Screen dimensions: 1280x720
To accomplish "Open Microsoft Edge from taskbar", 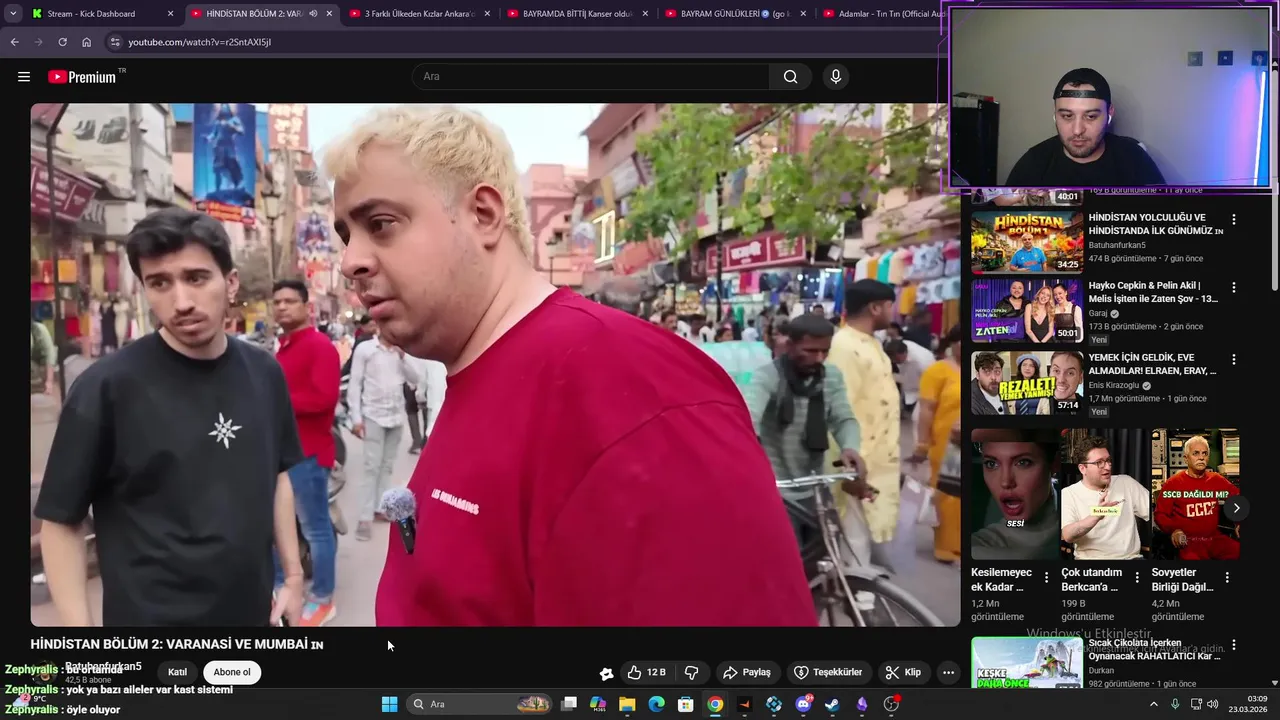I will [656, 704].
